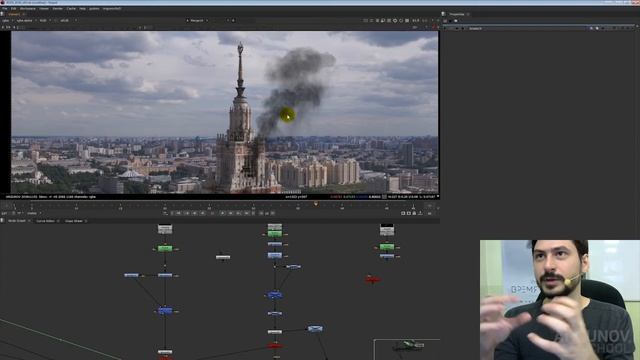Open the File menu

tap(4, 8)
